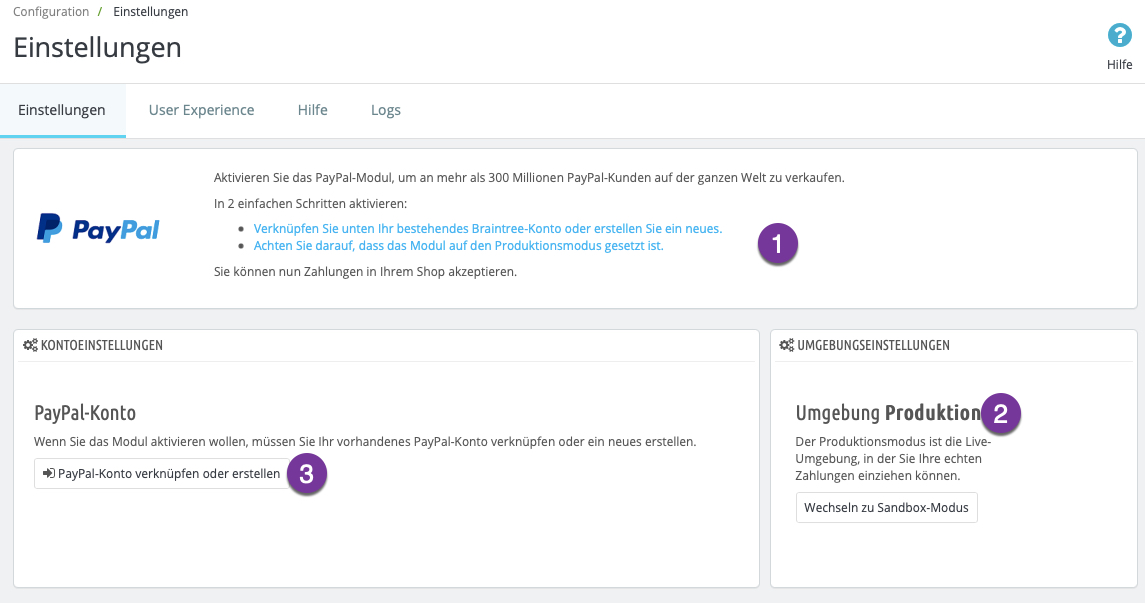This screenshot has width=1145, height=603.
Task: Click Wechseln zu Sandbox-Modus button
Action: (x=886, y=507)
